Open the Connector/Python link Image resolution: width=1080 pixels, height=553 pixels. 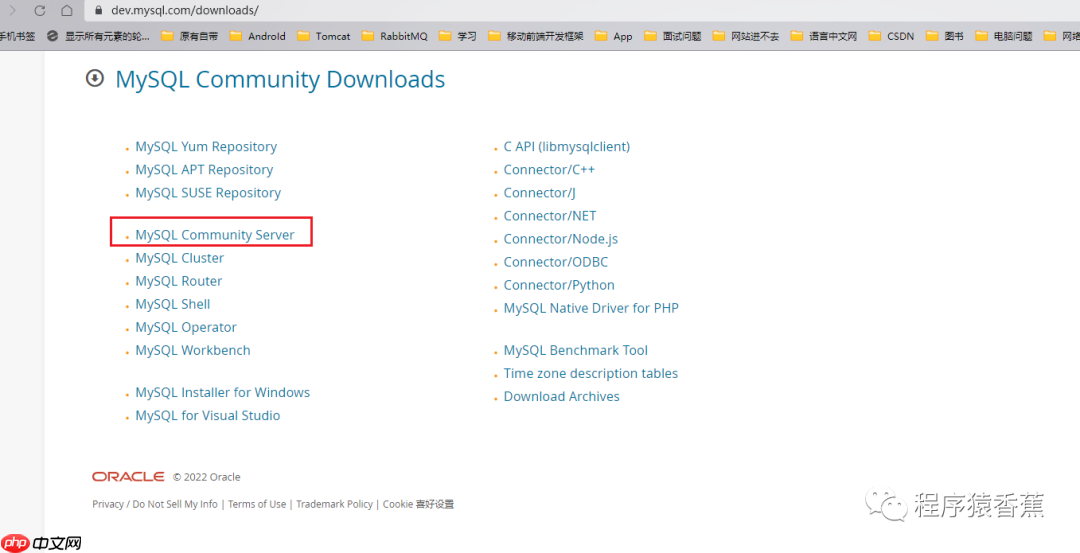coord(559,285)
